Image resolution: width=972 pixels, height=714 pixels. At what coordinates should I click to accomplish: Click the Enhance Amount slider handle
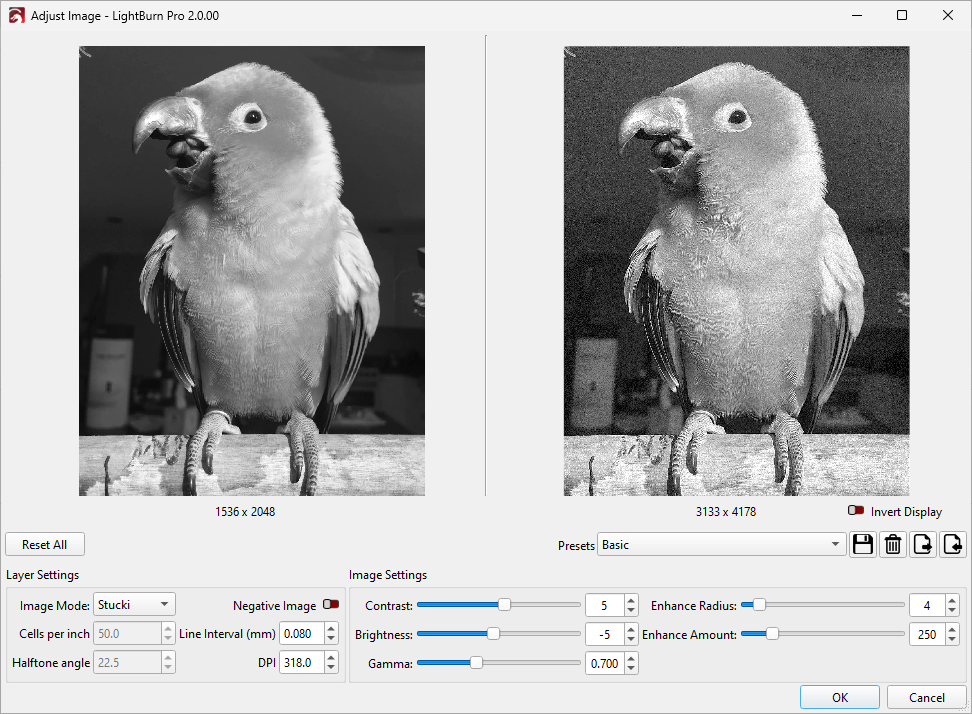pyautogui.click(x=773, y=634)
